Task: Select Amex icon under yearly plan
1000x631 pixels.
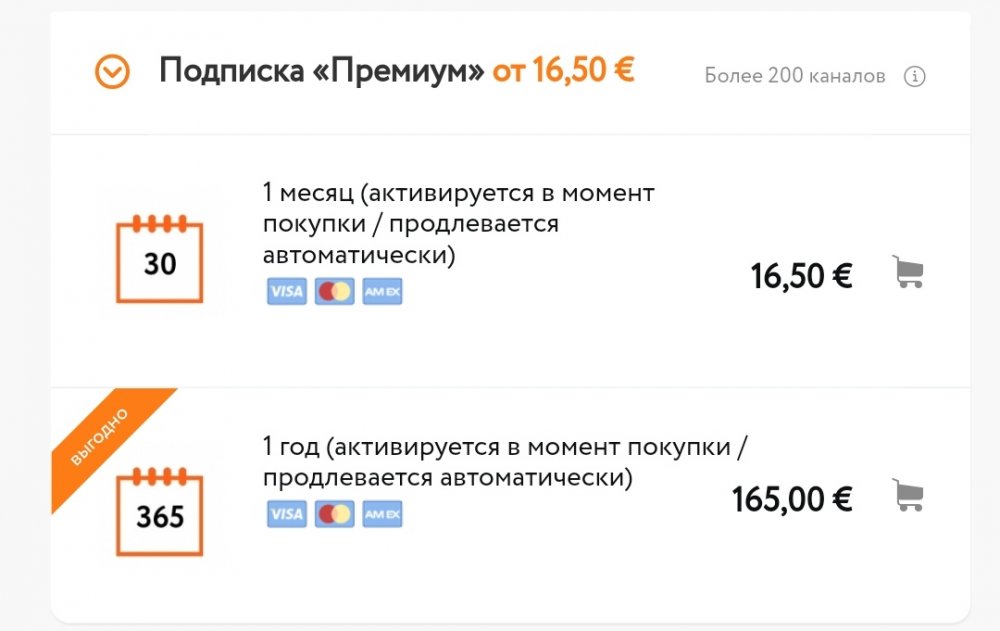Action: tap(382, 514)
